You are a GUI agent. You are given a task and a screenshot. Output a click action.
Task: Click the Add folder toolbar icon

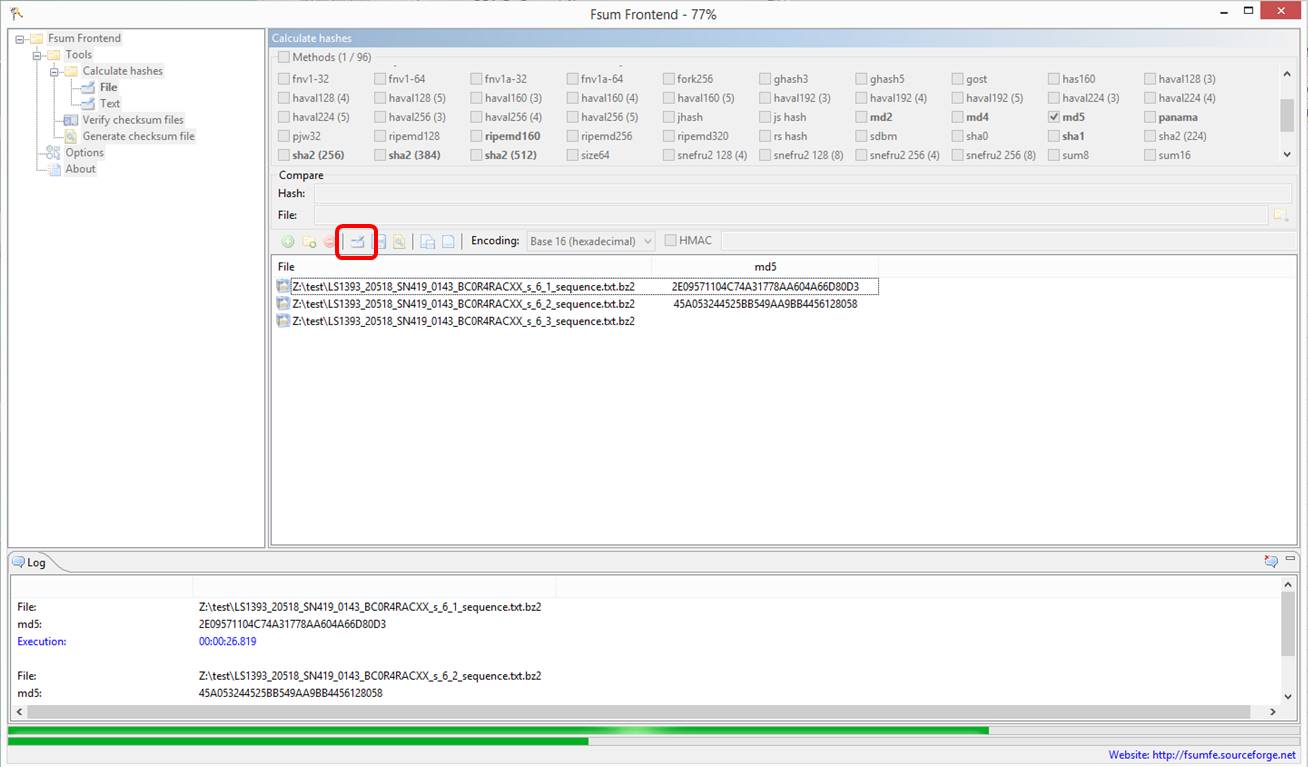309,241
